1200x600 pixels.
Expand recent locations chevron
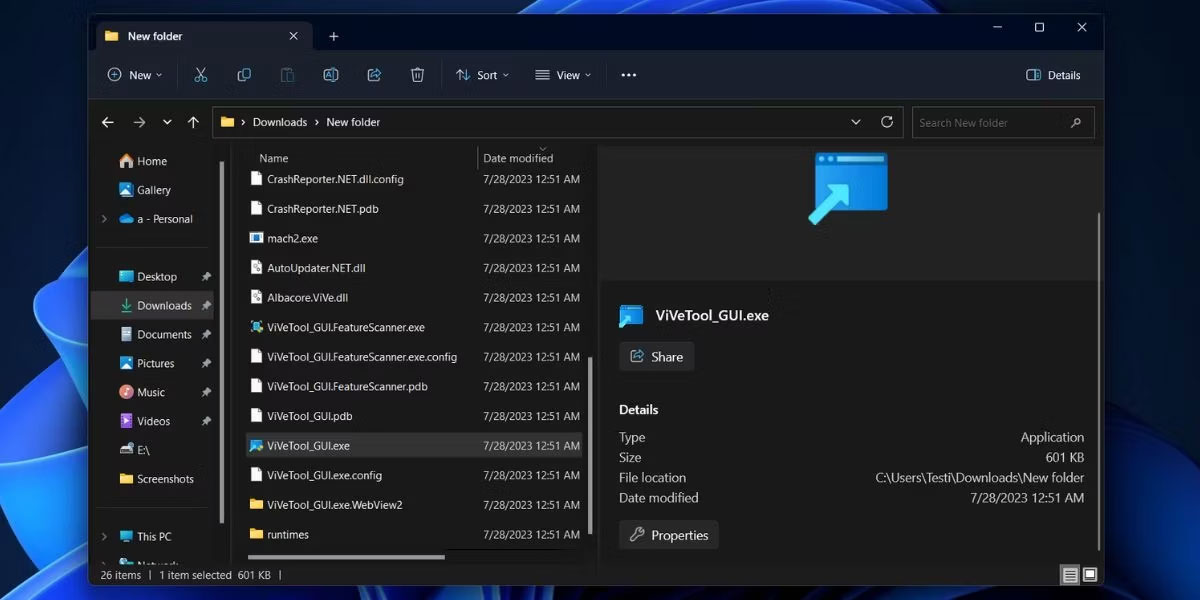click(x=166, y=122)
